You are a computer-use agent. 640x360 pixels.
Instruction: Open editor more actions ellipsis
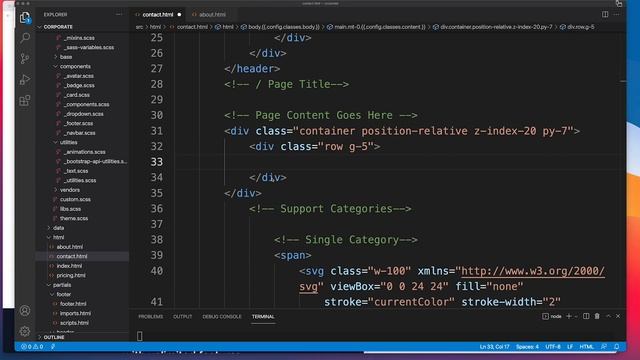(616, 14)
